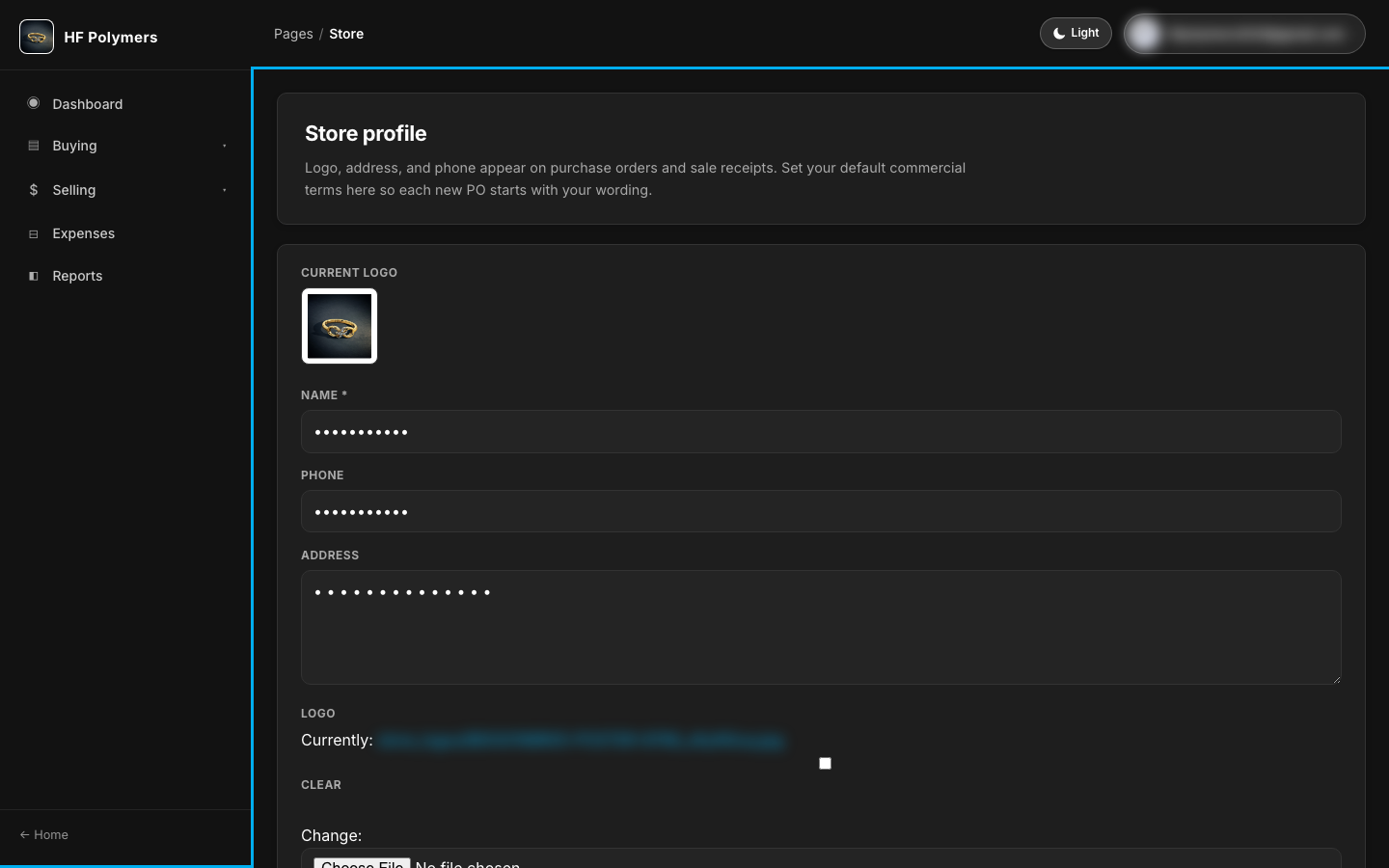Open the user account dropdown
This screenshot has width=1389, height=868.
pyautogui.click(x=1244, y=34)
